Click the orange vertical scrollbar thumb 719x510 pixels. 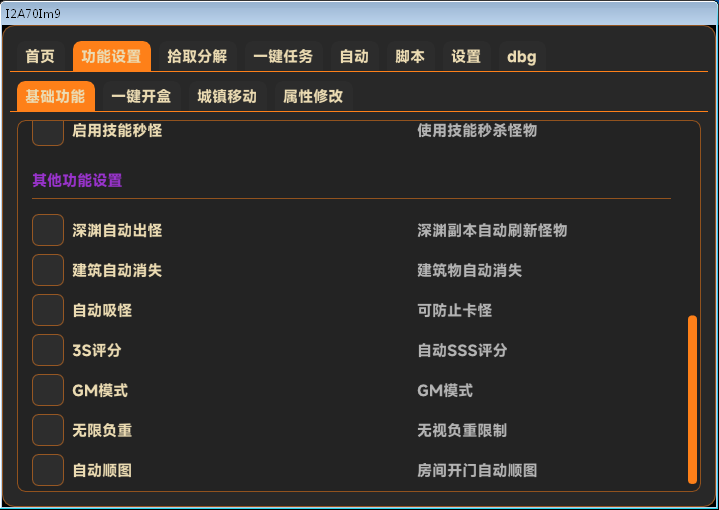[x=692, y=400]
